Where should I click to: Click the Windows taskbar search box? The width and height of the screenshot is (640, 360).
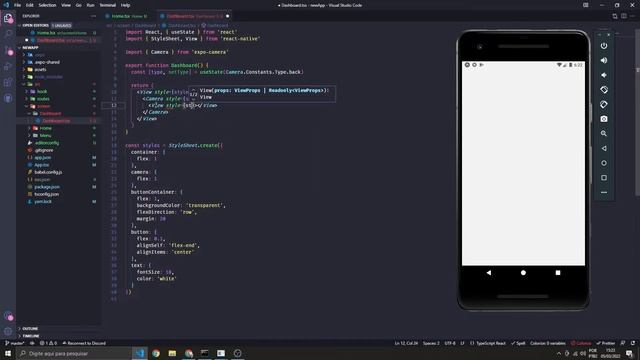pos(75,353)
